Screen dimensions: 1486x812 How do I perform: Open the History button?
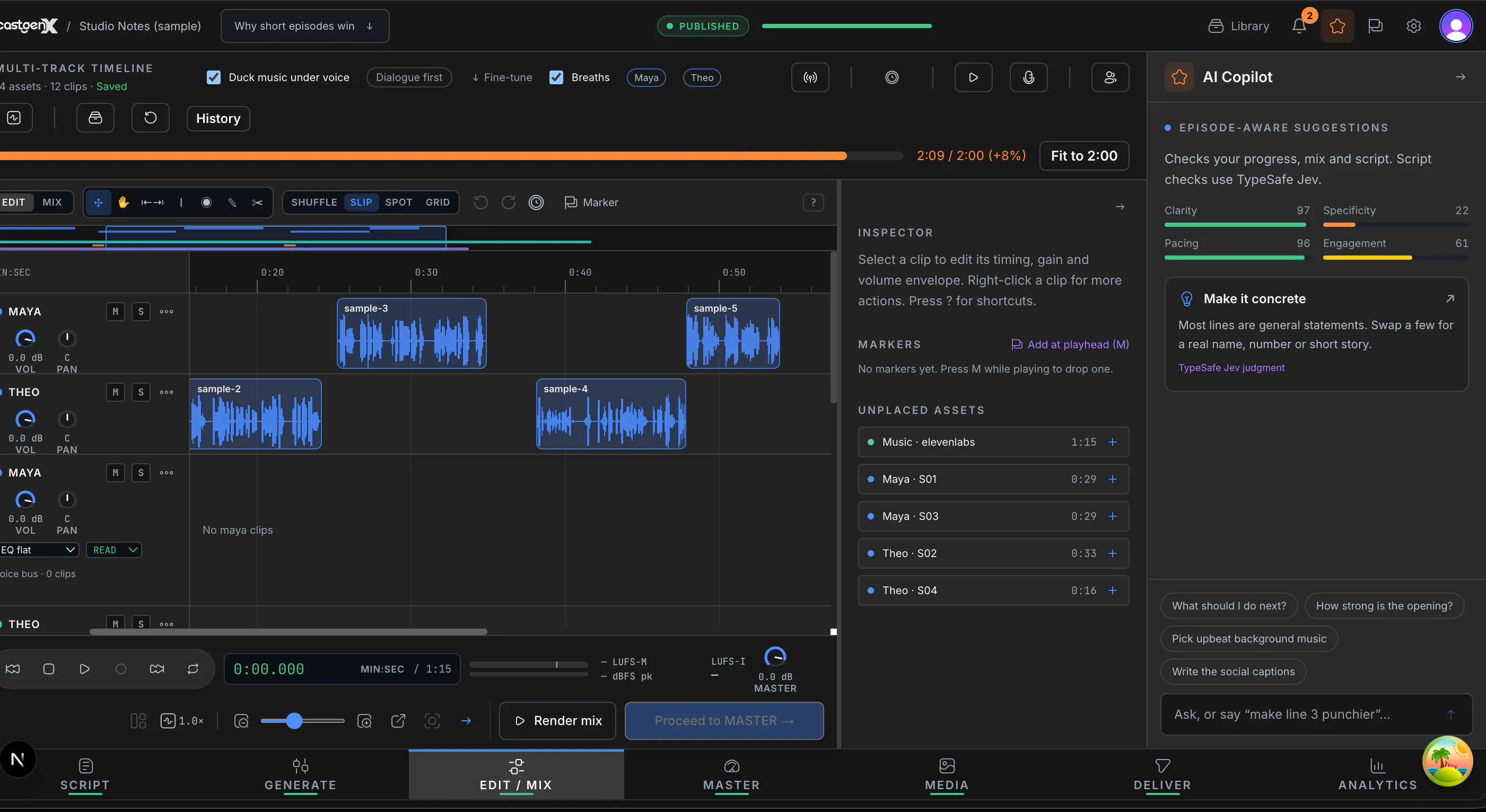tap(218, 119)
